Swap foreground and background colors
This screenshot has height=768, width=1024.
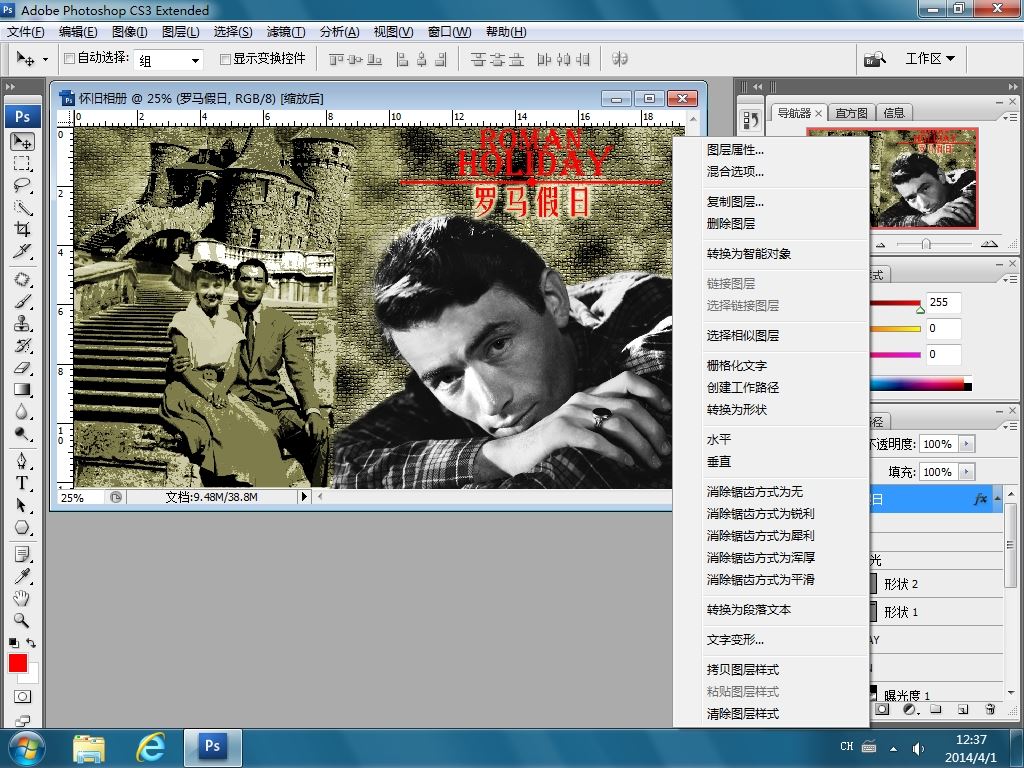(x=31, y=643)
